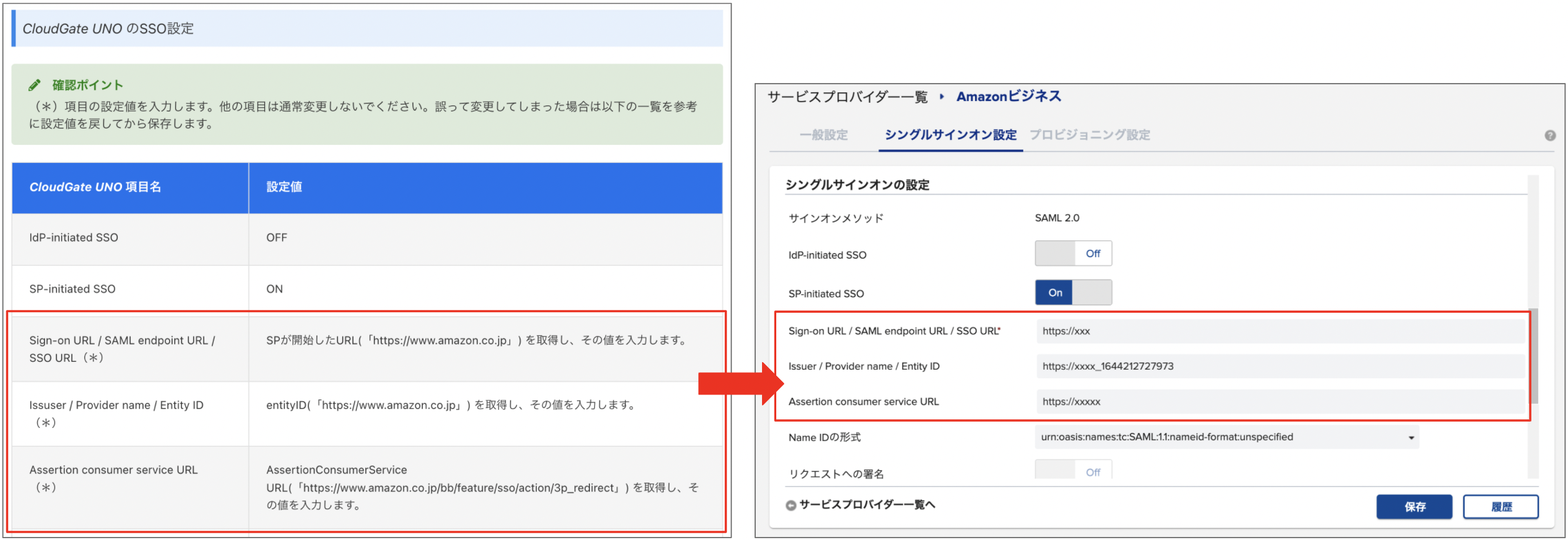The width and height of the screenshot is (1568, 540).
Task: Click the SAML 2.0 sign-on method value
Action: pyautogui.click(x=1057, y=218)
